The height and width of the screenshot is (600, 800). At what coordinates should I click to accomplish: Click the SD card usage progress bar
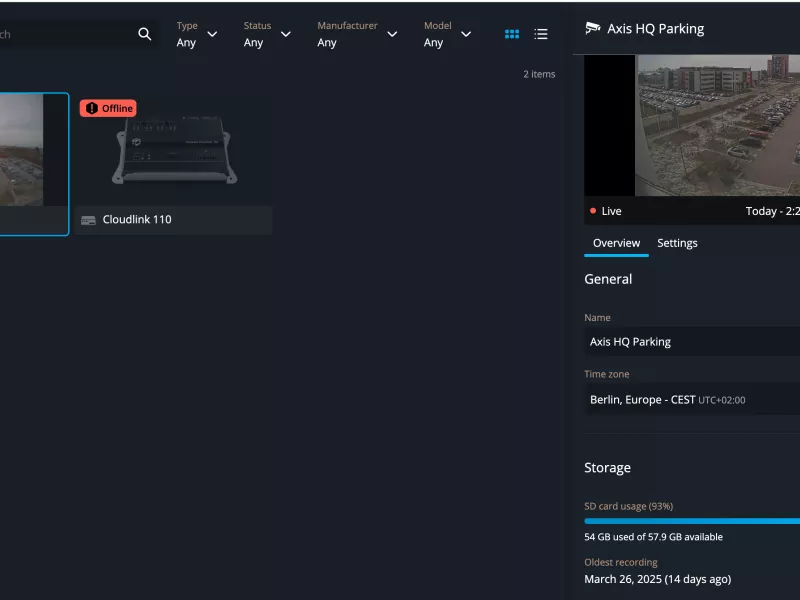coord(690,521)
